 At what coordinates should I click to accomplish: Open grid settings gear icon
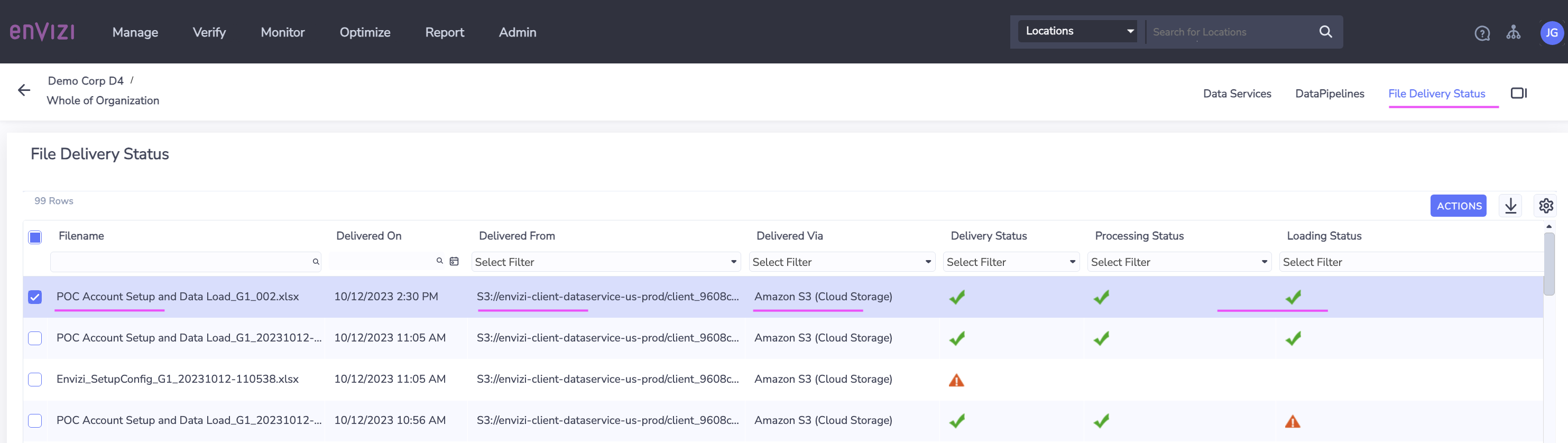click(x=1545, y=206)
